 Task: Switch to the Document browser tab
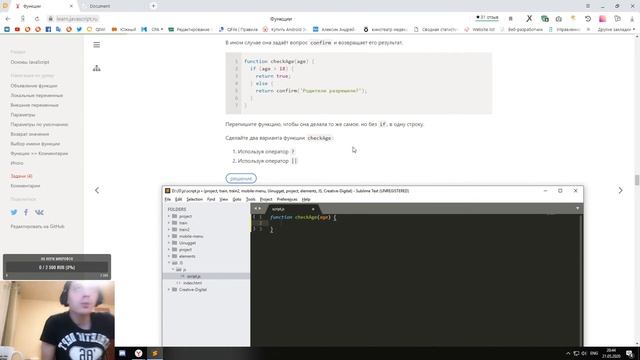[x=114, y=6]
